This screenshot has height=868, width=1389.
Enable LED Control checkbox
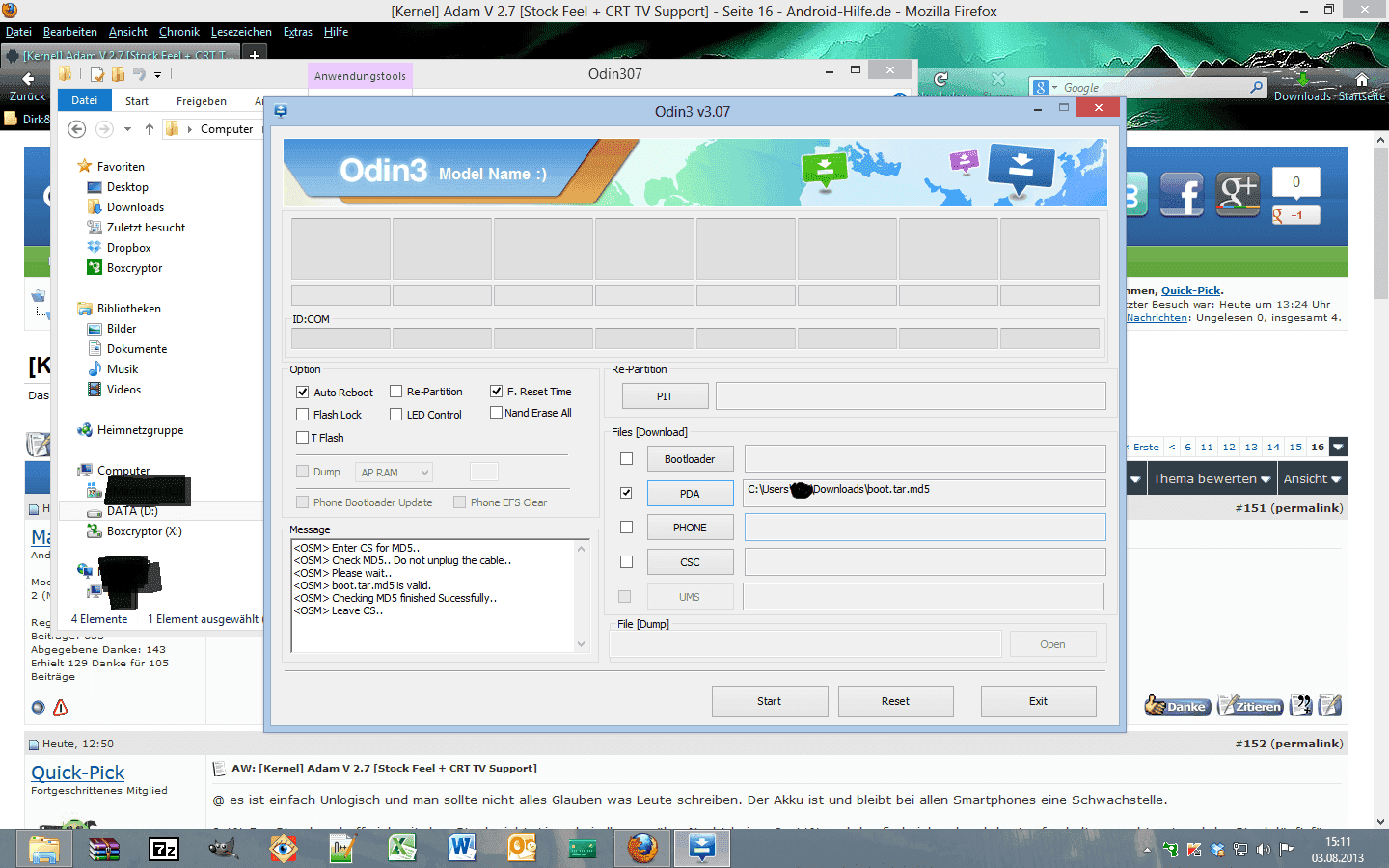coord(395,414)
